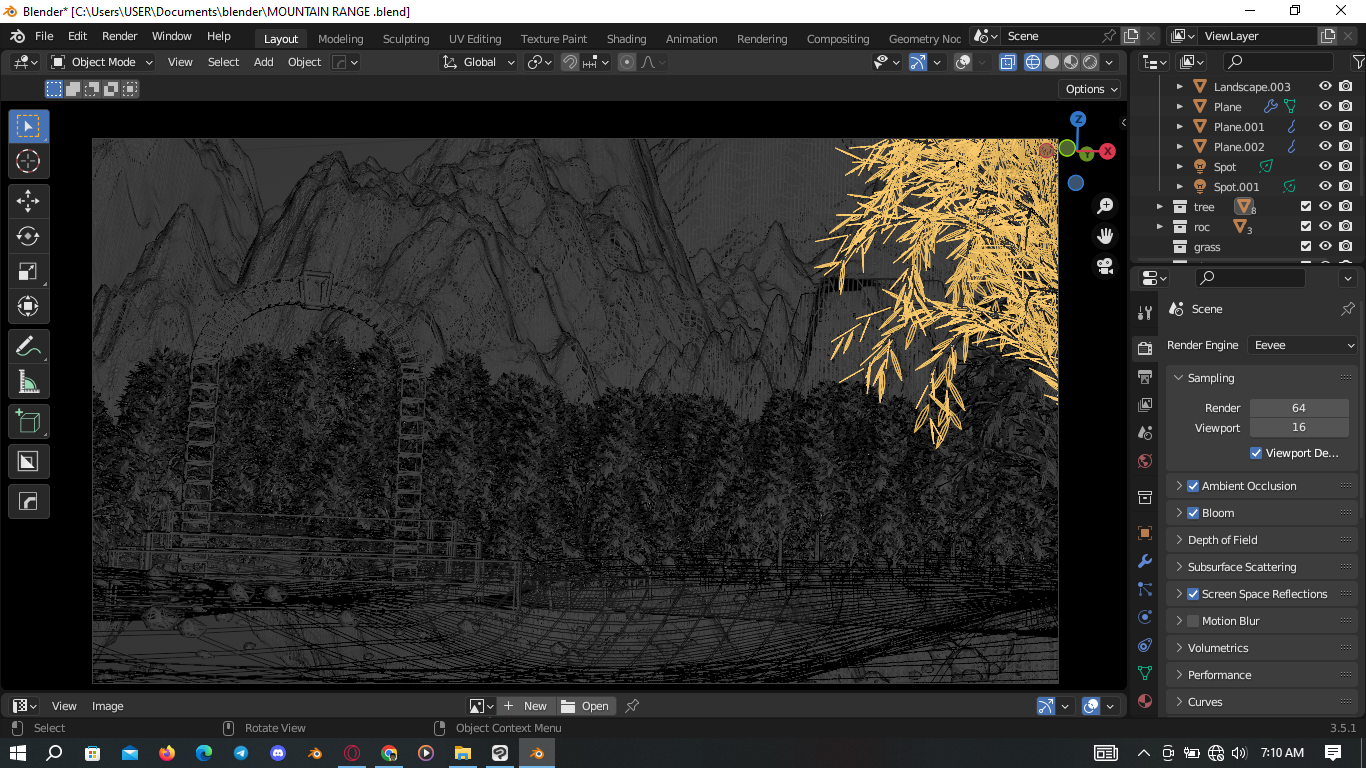Select the Plane.001 outliner item
Screen dimensions: 1366x768
(x=1239, y=127)
